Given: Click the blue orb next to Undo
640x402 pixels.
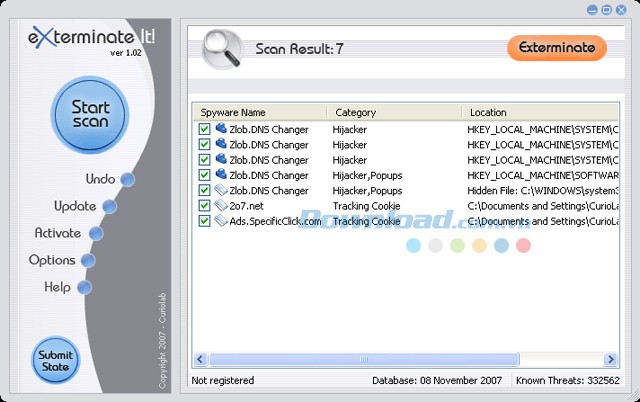Looking at the screenshot, I should (x=128, y=180).
